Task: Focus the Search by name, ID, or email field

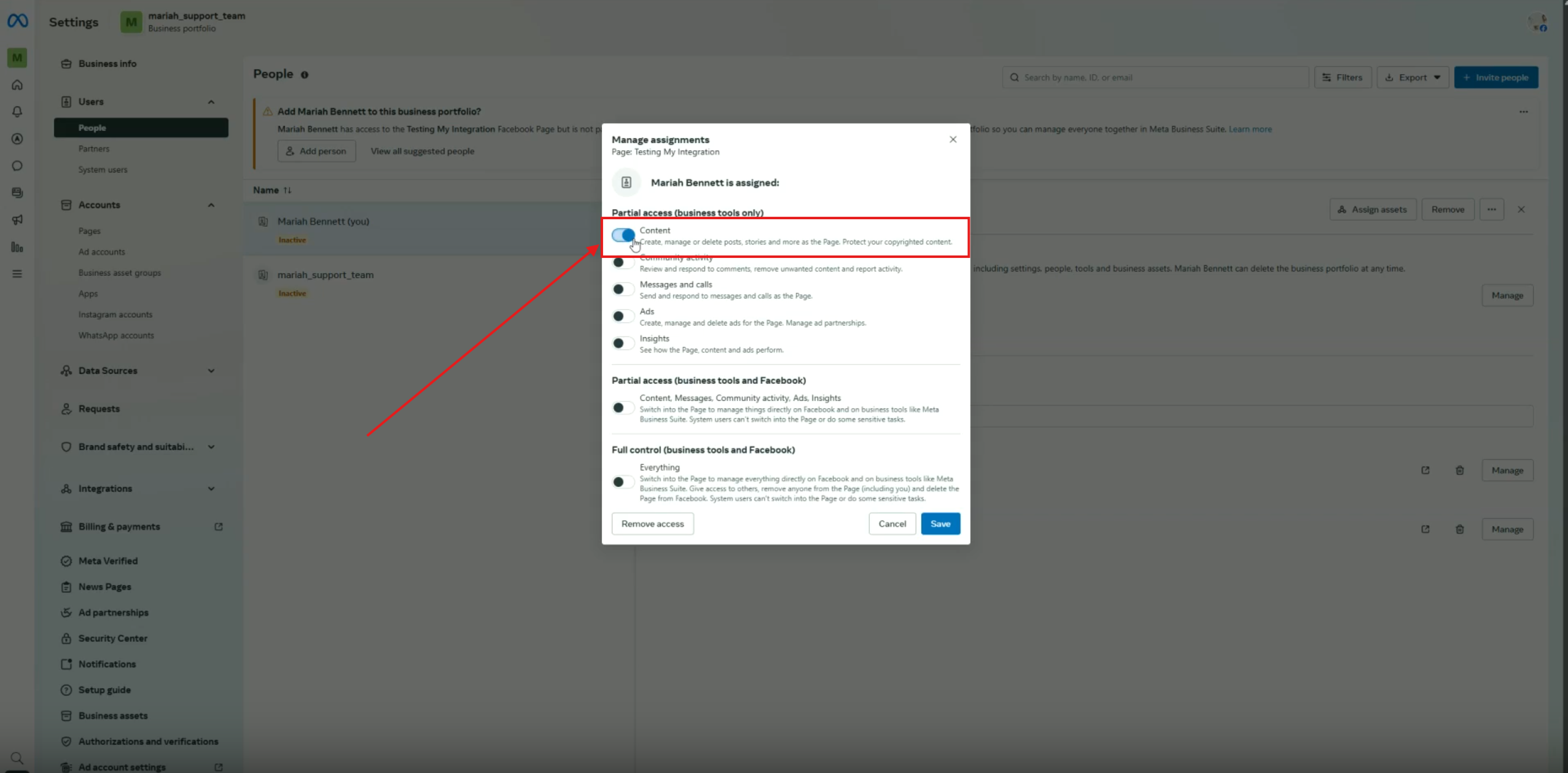Action: pos(1155,77)
